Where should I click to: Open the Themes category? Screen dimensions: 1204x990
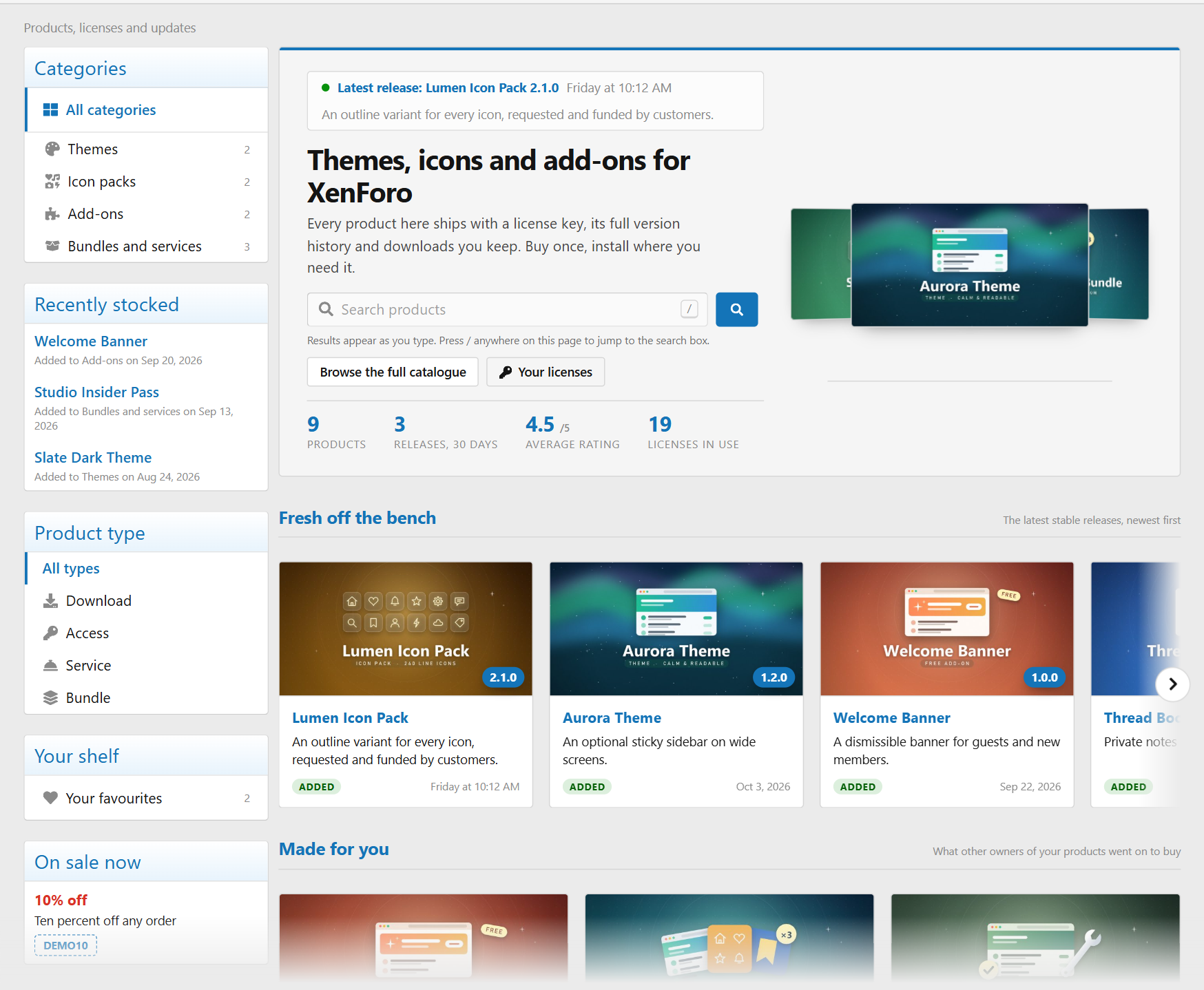point(146,149)
